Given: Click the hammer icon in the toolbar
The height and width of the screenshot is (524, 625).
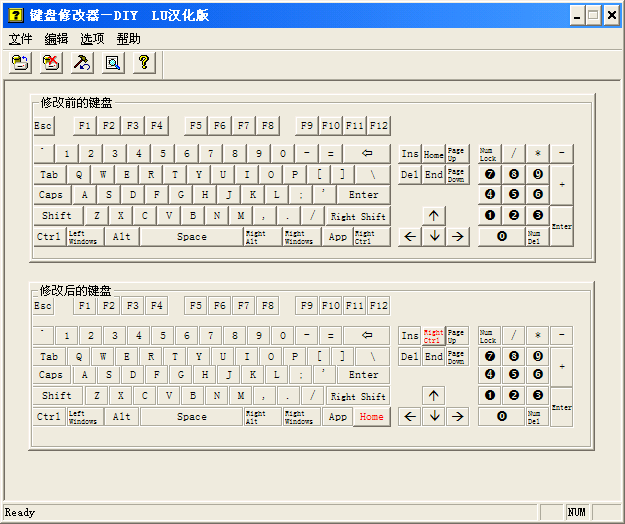Looking at the screenshot, I should point(82,63).
